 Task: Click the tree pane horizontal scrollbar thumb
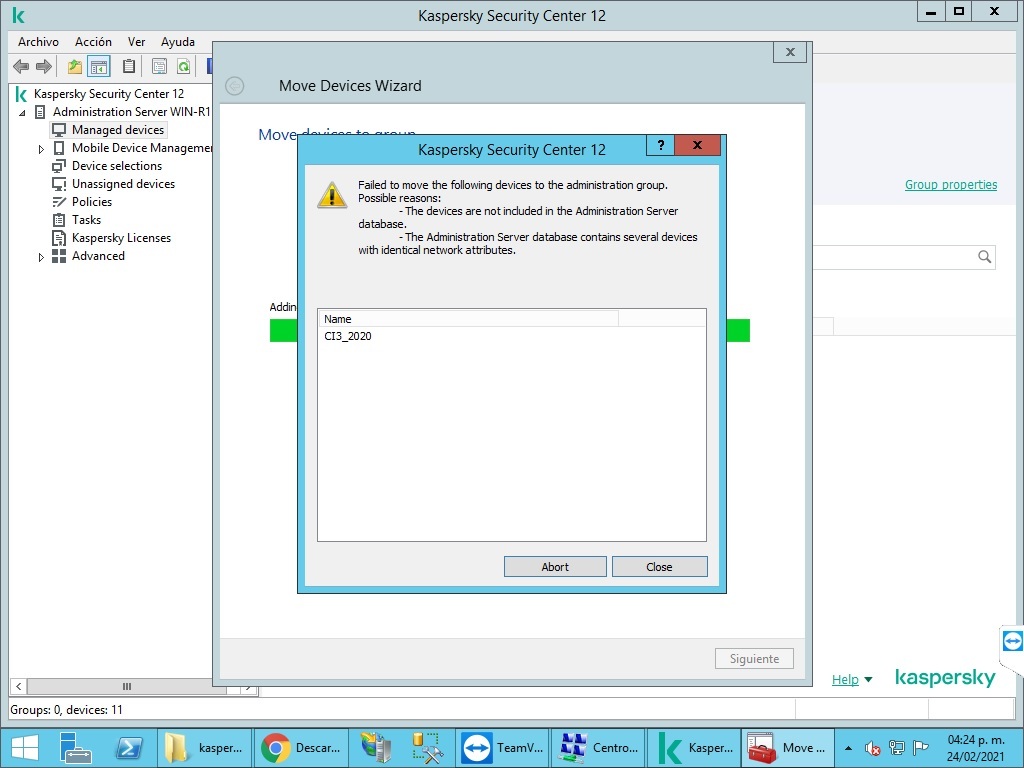pyautogui.click(x=127, y=686)
